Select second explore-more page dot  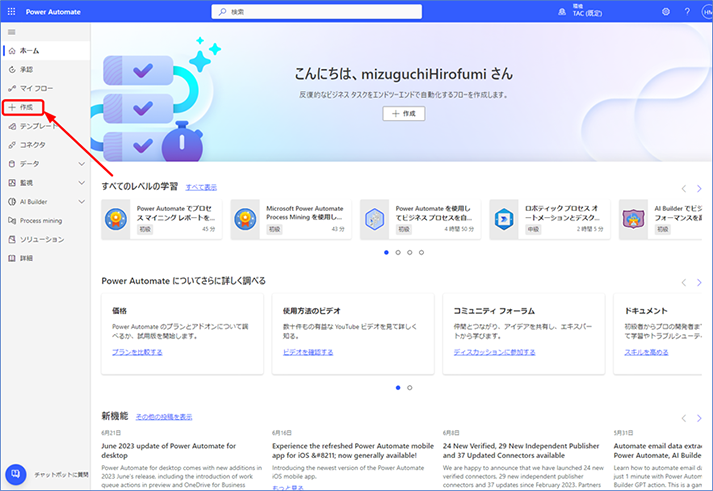[x=410, y=388]
